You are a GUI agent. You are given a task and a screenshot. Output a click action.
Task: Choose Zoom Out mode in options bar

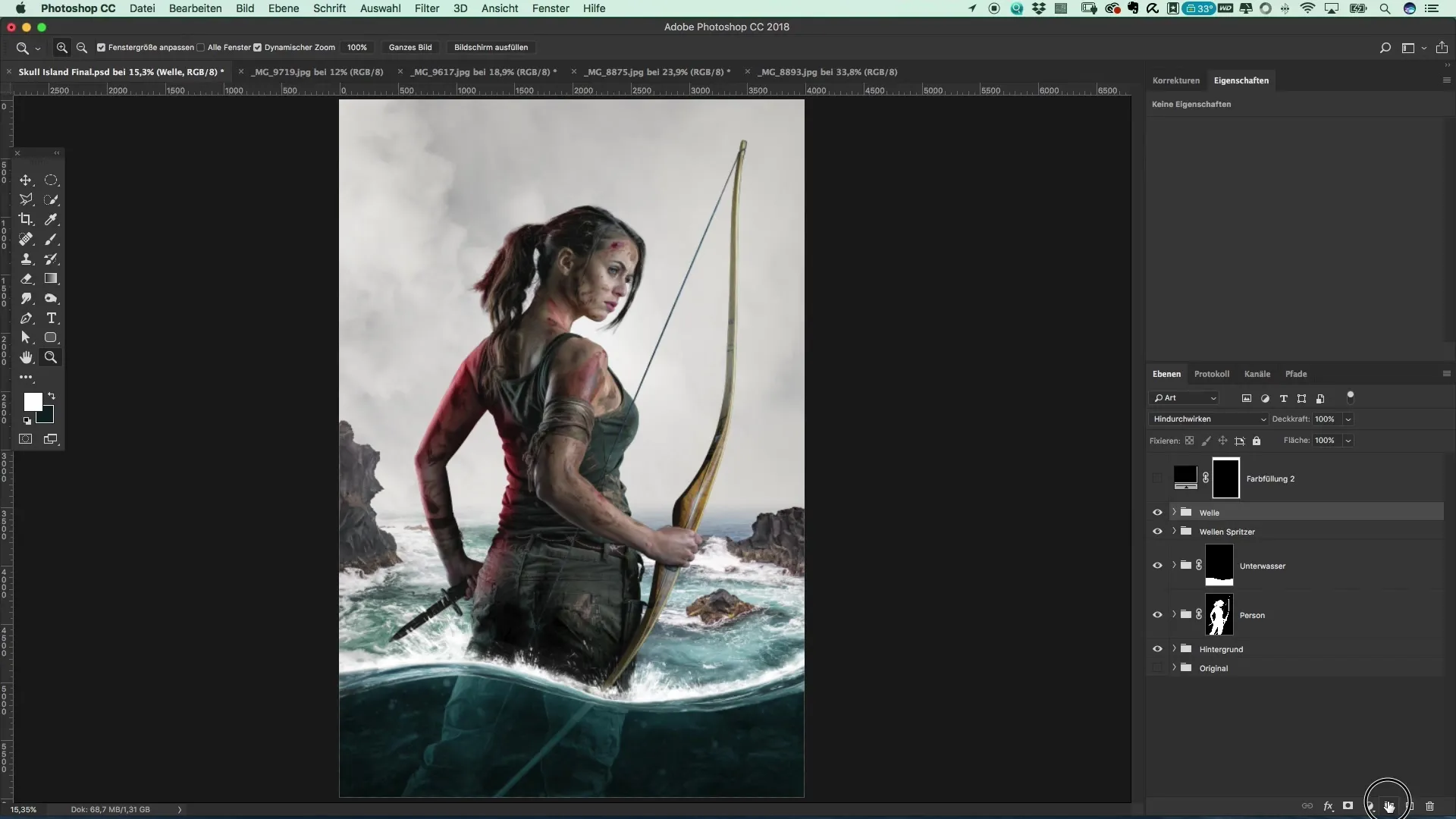82,48
